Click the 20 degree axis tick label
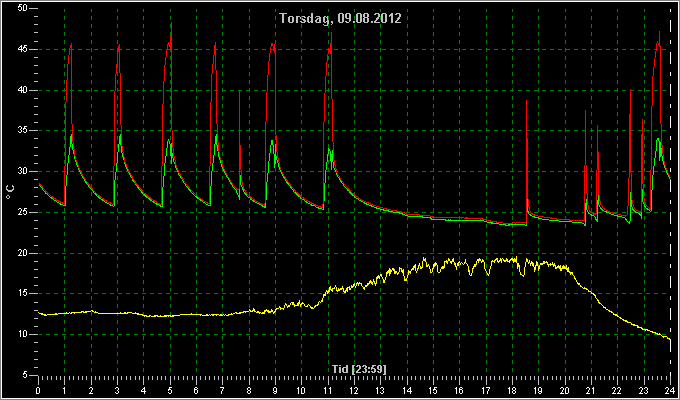Image resolution: width=680 pixels, height=400 pixels. pyautogui.click(x=23, y=253)
